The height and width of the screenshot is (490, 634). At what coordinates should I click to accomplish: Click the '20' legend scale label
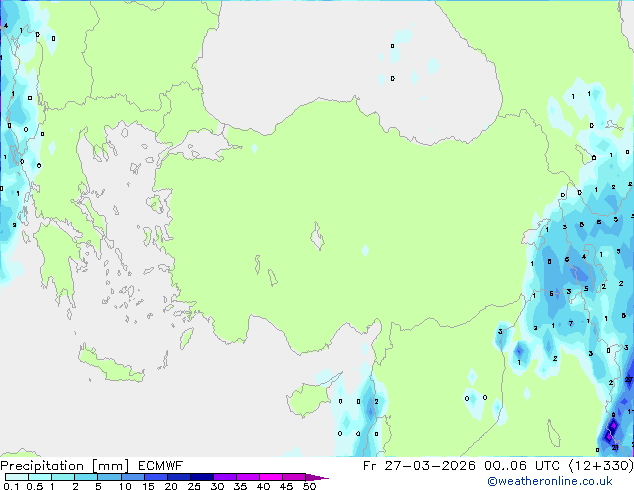[171, 486]
